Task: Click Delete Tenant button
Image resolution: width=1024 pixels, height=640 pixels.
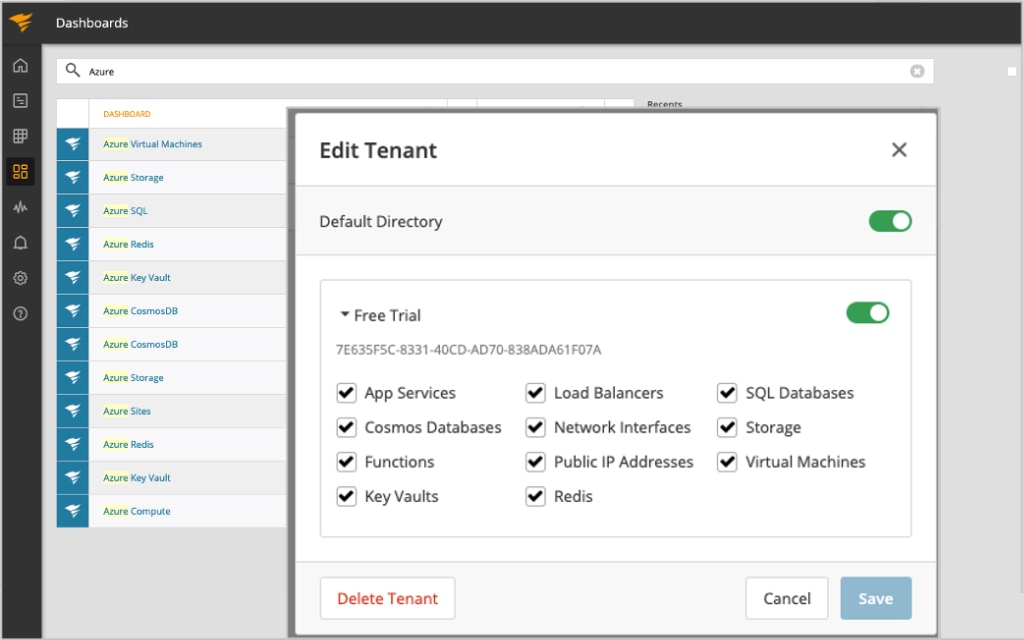Action: 387,598
